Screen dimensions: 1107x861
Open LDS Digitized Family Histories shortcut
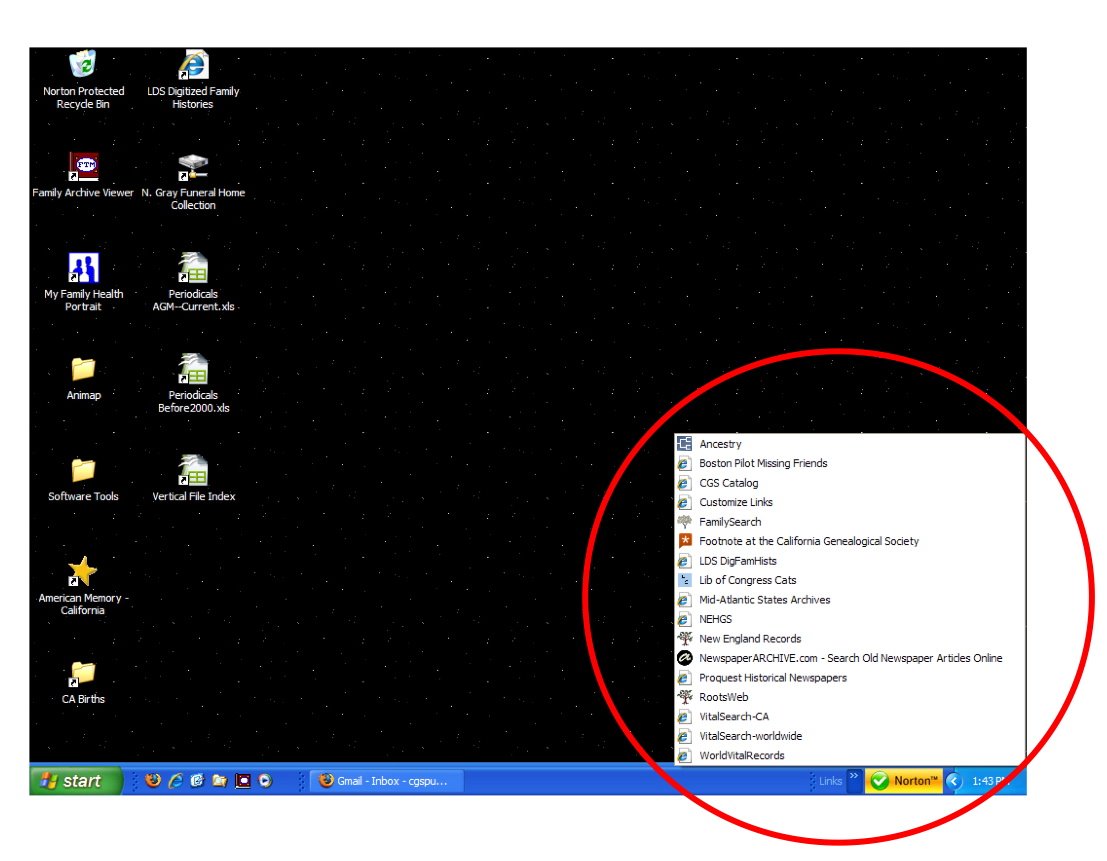point(193,78)
